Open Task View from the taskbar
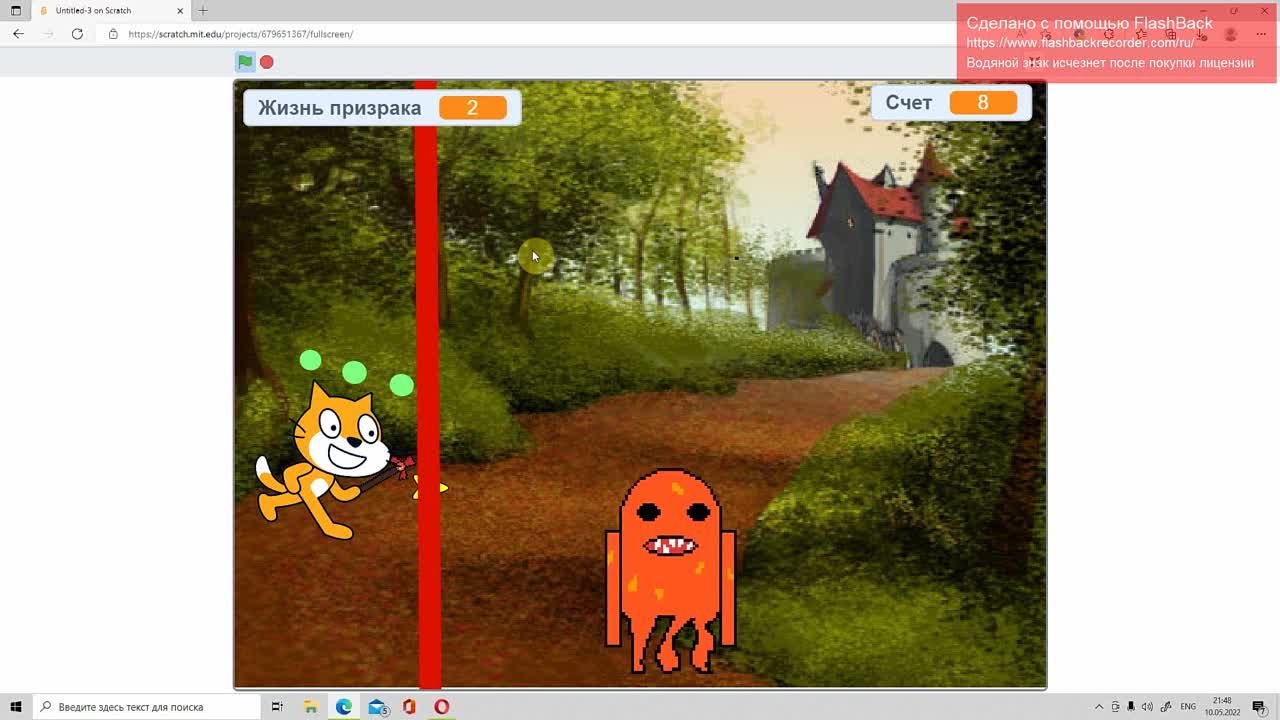1280x720 pixels. [278, 707]
